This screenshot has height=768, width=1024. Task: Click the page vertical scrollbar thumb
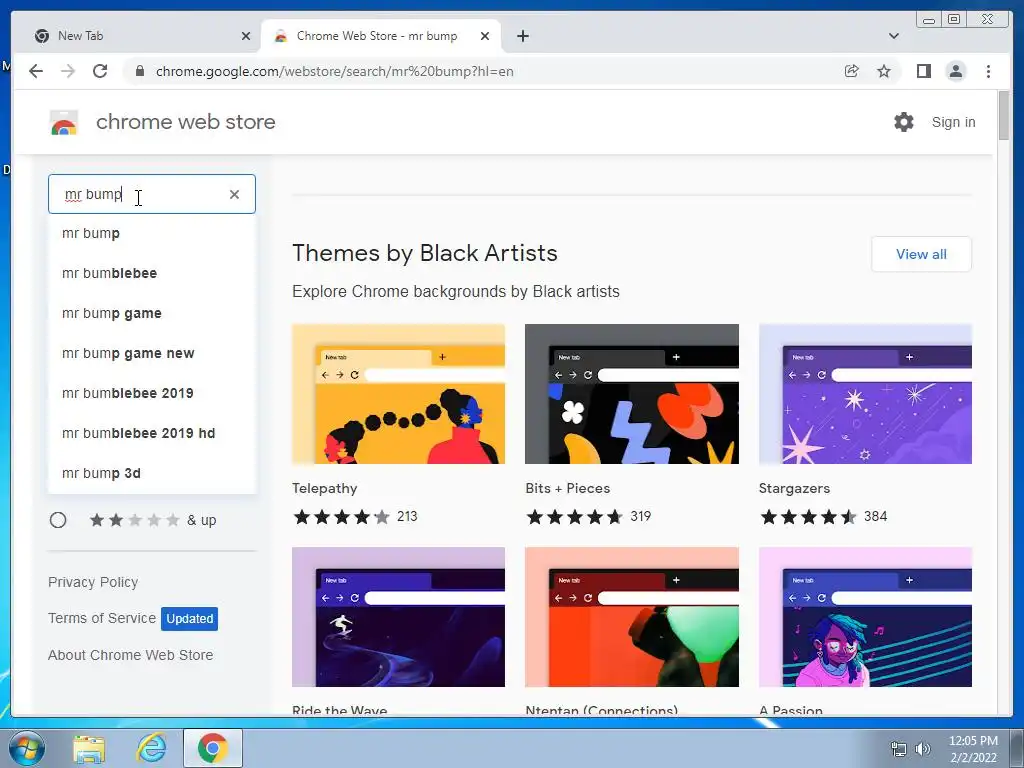pyautogui.click(x=1004, y=116)
